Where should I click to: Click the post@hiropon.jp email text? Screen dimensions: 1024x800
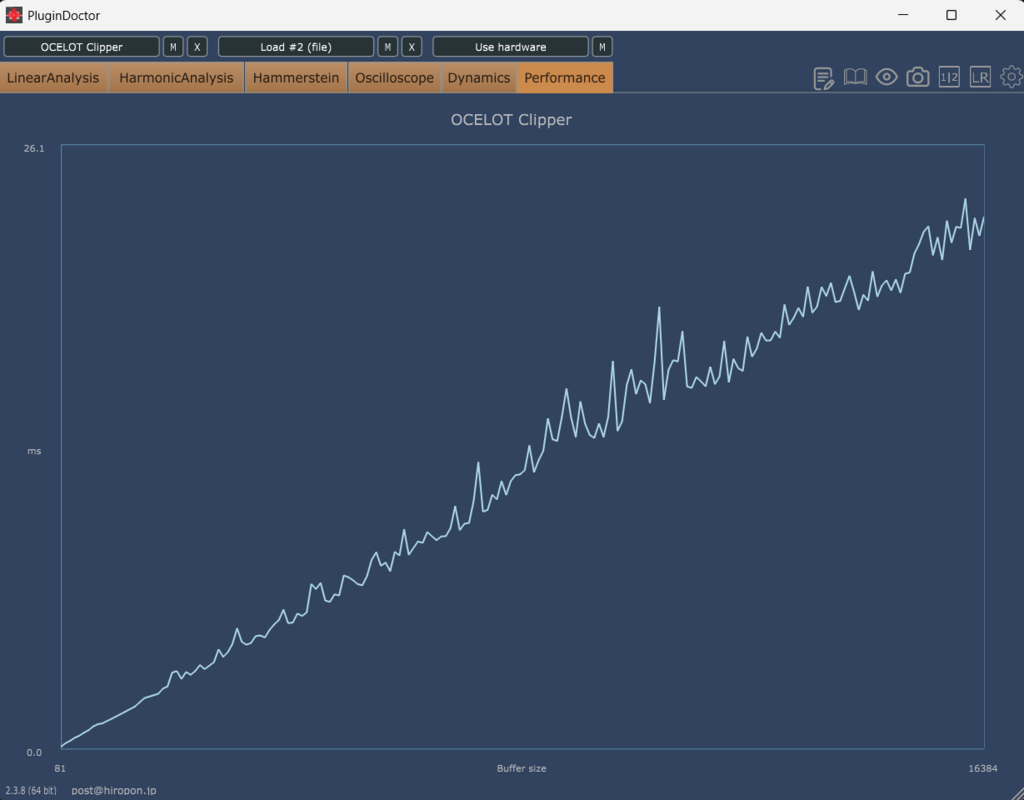[114, 790]
